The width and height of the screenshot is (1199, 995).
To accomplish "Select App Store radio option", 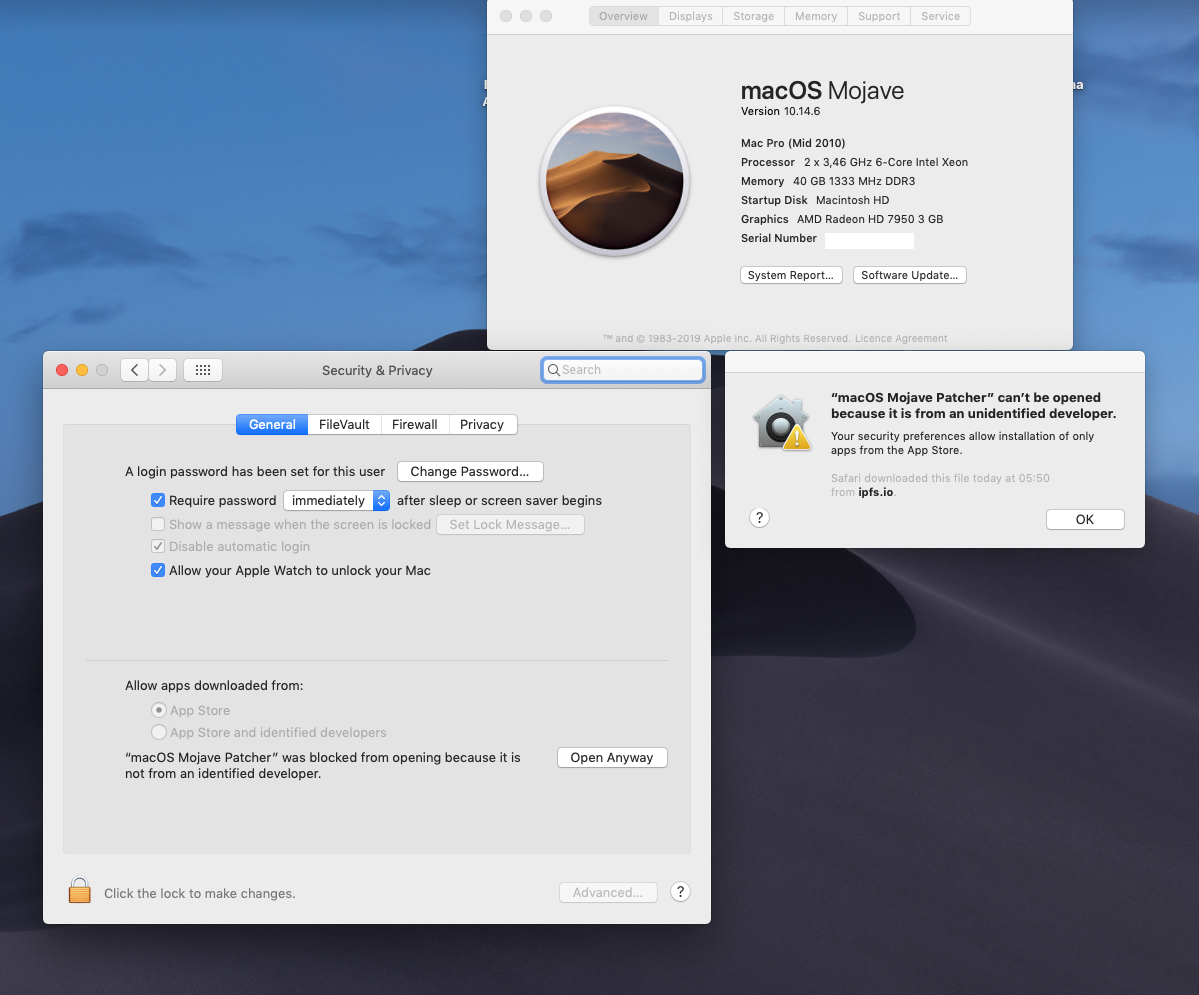I will point(159,710).
